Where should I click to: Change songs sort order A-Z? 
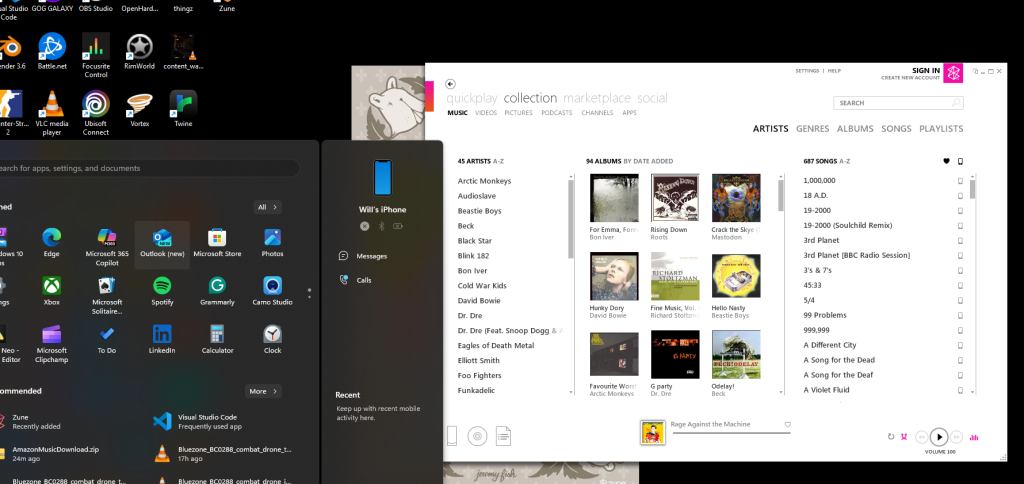coord(844,161)
